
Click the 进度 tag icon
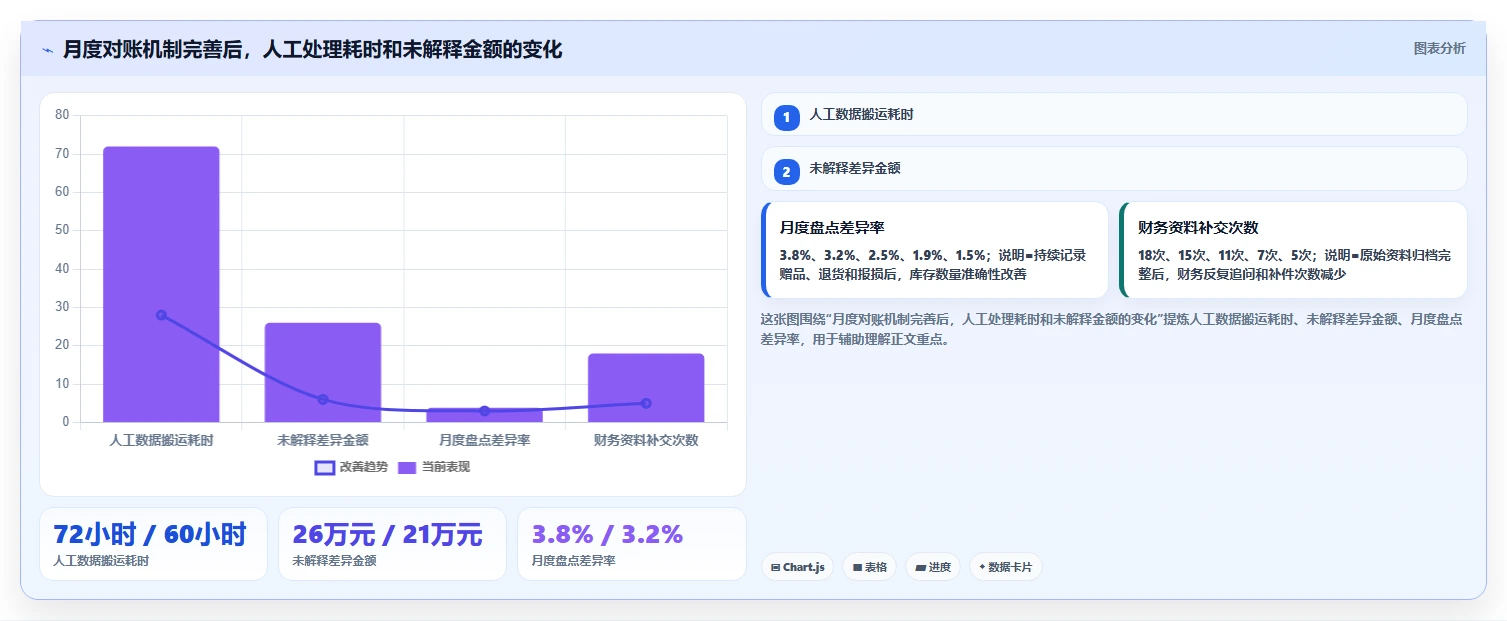point(920,568)
